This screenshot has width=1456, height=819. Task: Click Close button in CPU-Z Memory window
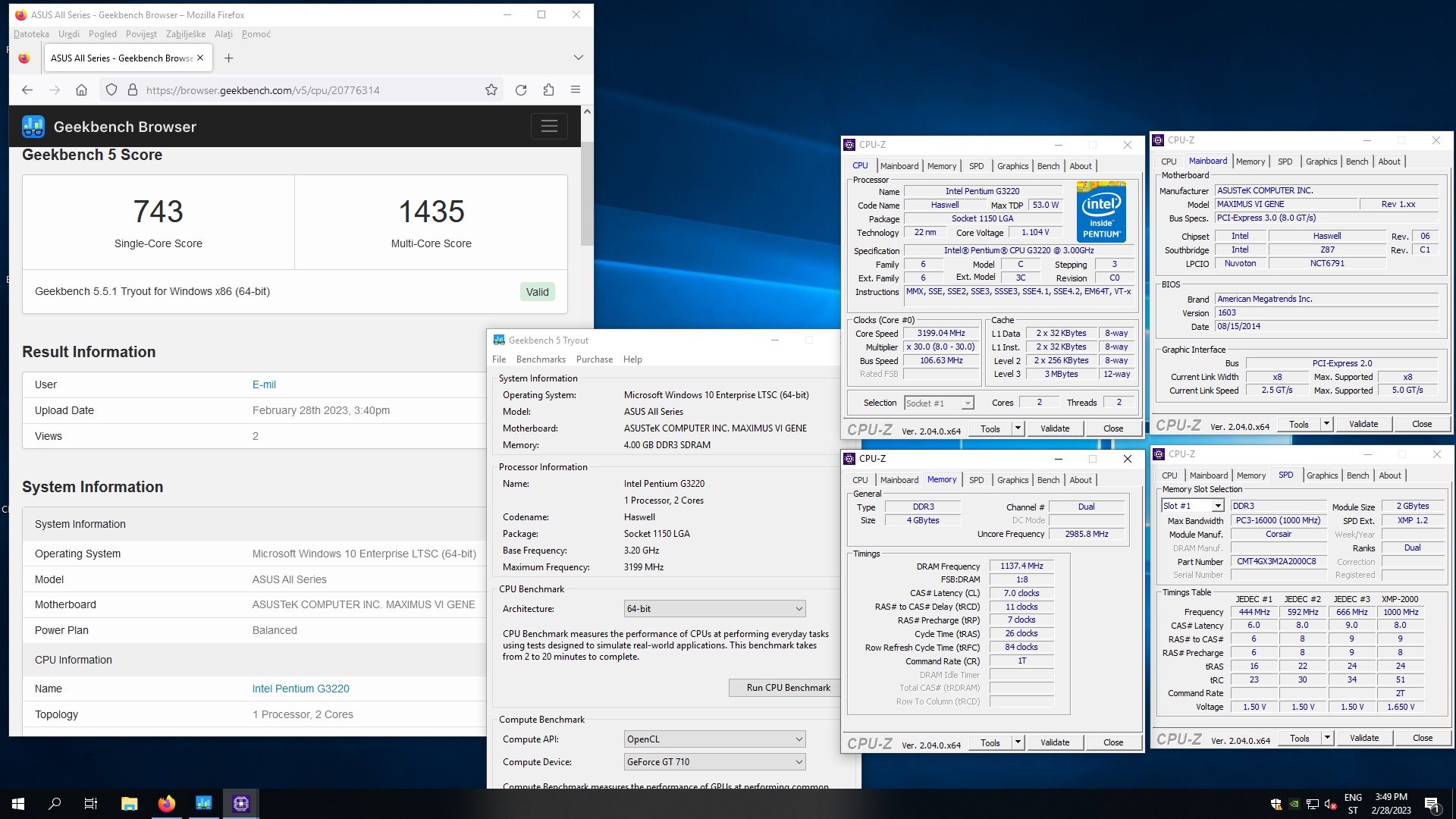coord(1113,743)
